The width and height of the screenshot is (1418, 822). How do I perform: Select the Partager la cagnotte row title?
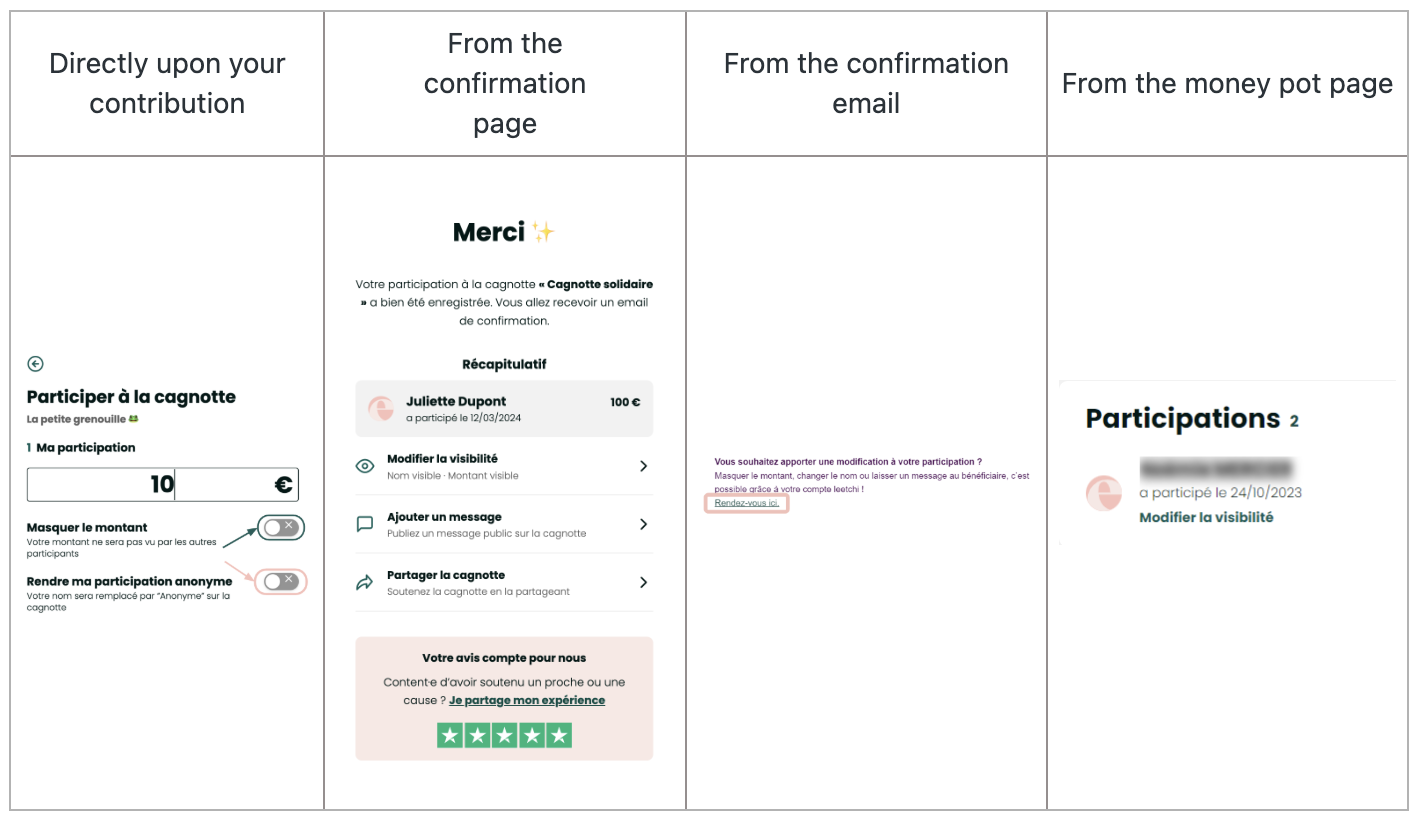(x=446, y=575)
